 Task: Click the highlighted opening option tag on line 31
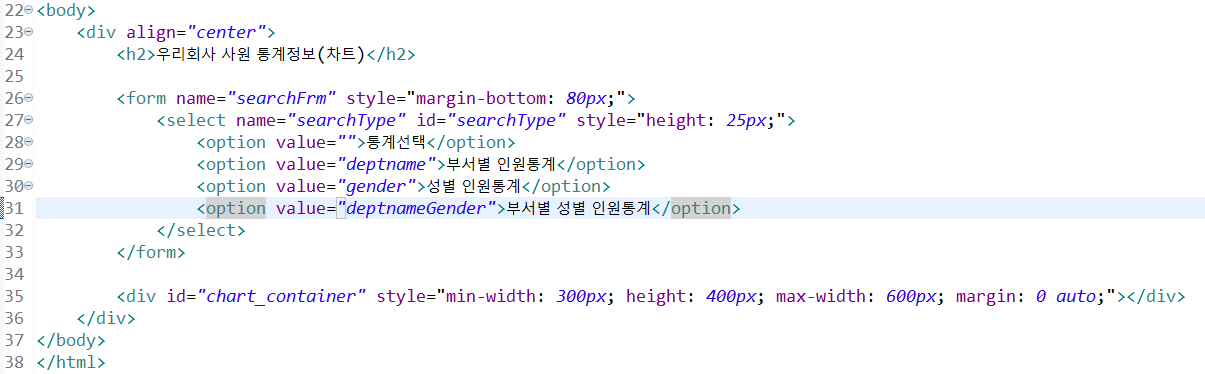(236, 208)
